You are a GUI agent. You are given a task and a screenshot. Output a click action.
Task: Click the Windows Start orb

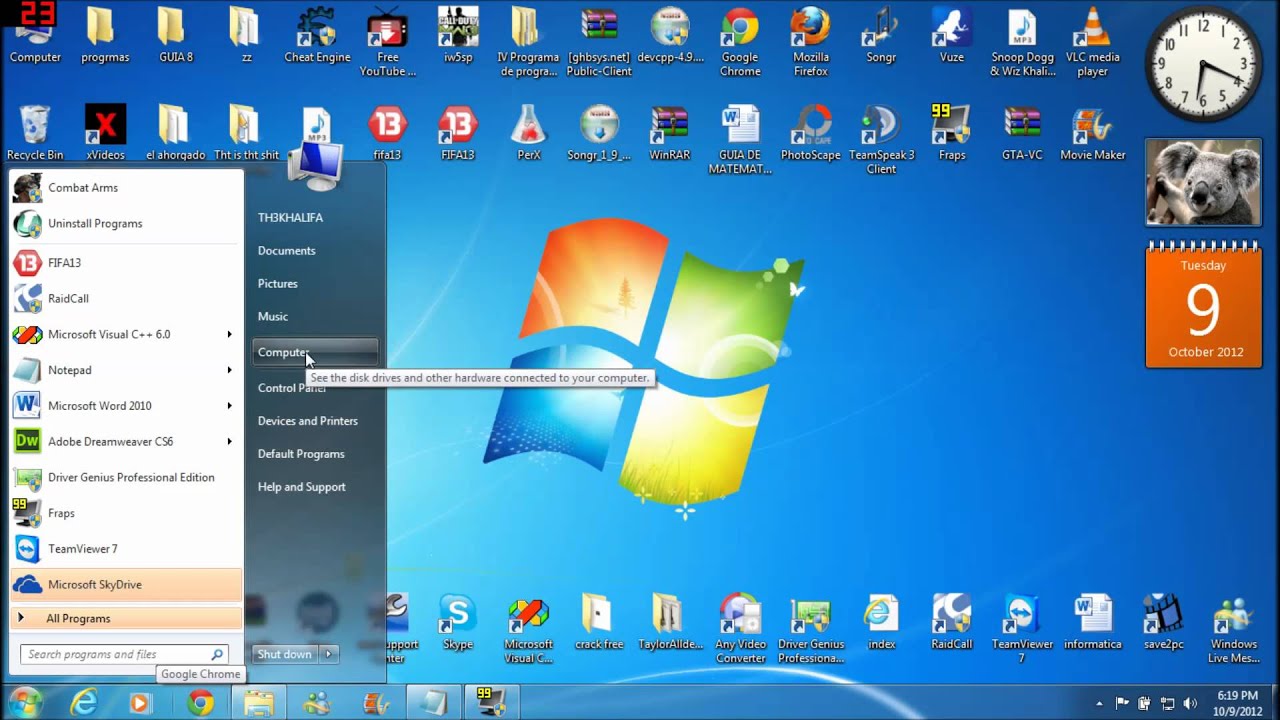coord(26,702)
